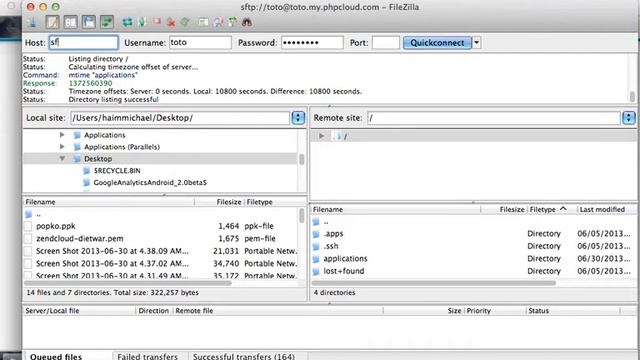Select $RECYCLE.BIN in the local tree

pos(117,171)
